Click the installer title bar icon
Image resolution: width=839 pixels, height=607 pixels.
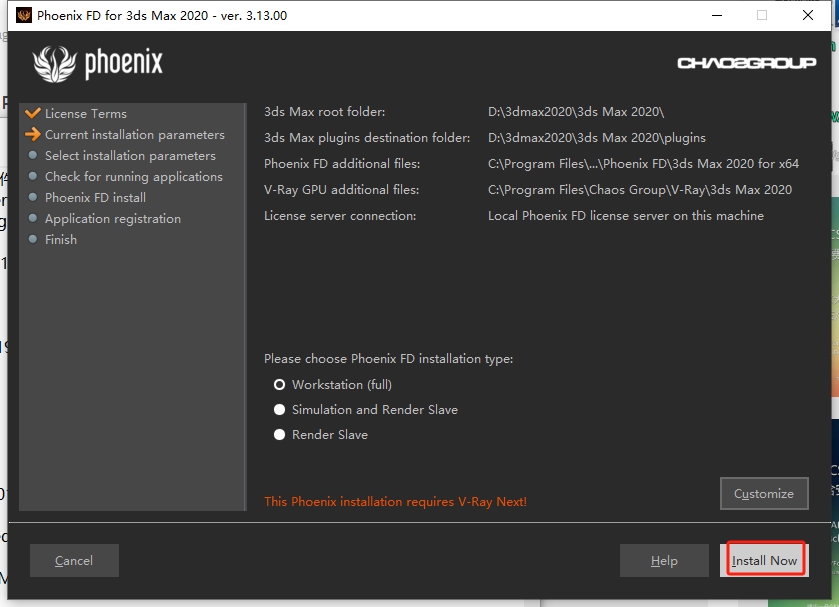[x=24, y=15]
